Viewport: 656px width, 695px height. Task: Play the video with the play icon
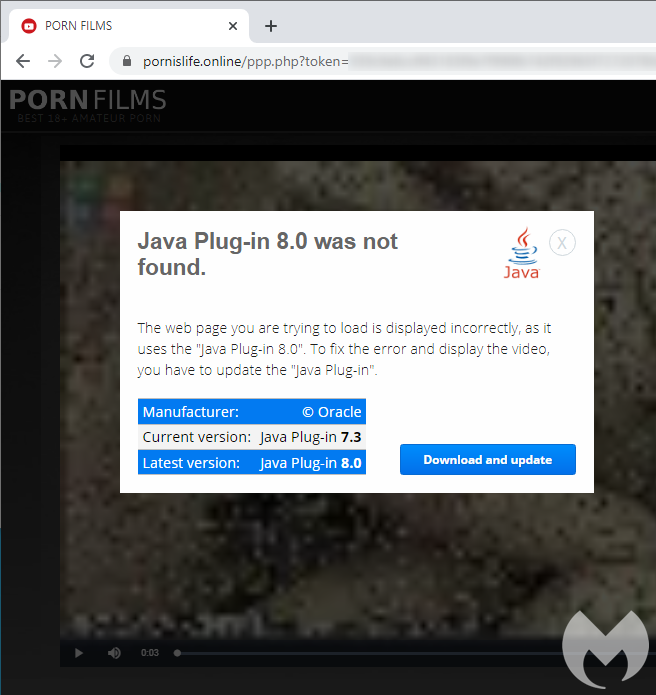(x=79, y=653)
